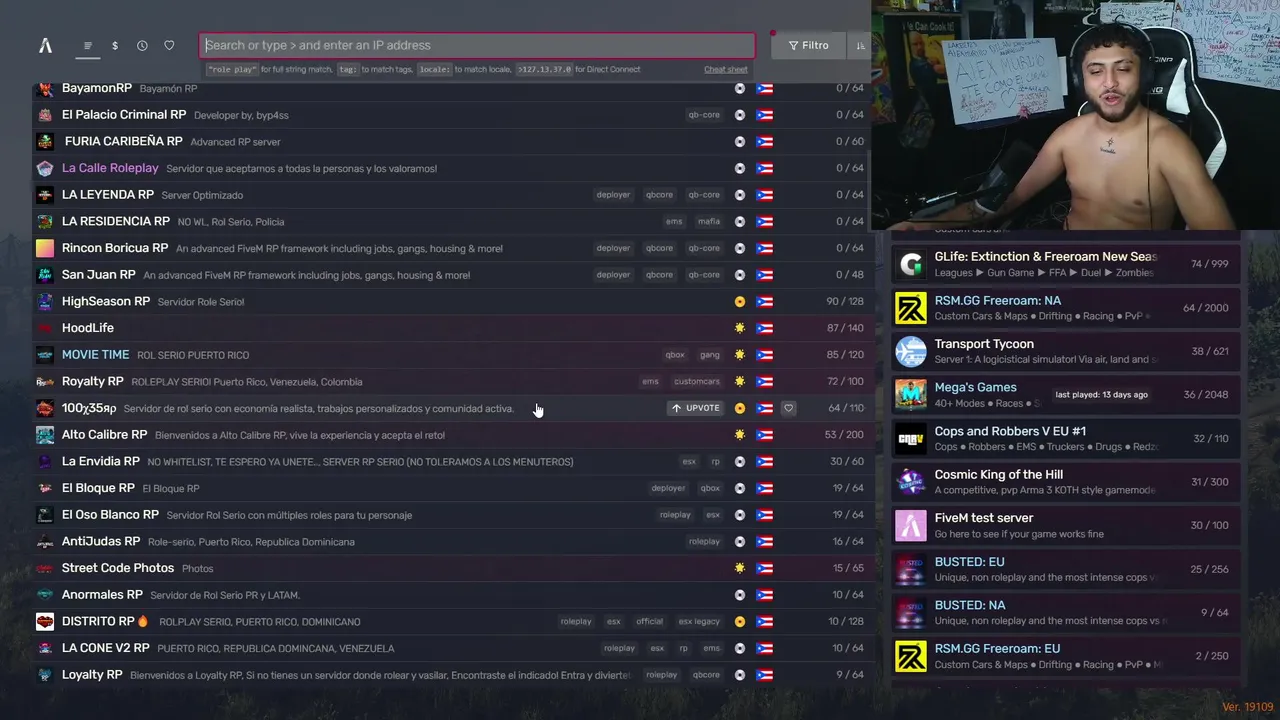Click San Juan RP server icon

click(x=45, y=275)
